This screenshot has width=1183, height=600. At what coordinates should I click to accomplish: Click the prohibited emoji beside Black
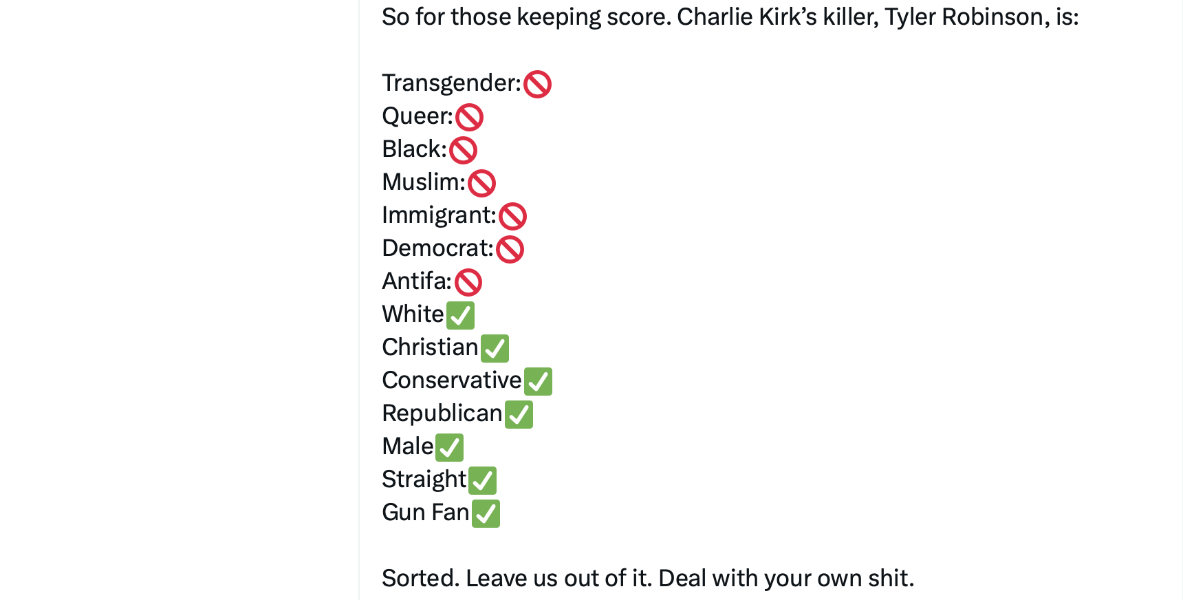pos(463,150)
